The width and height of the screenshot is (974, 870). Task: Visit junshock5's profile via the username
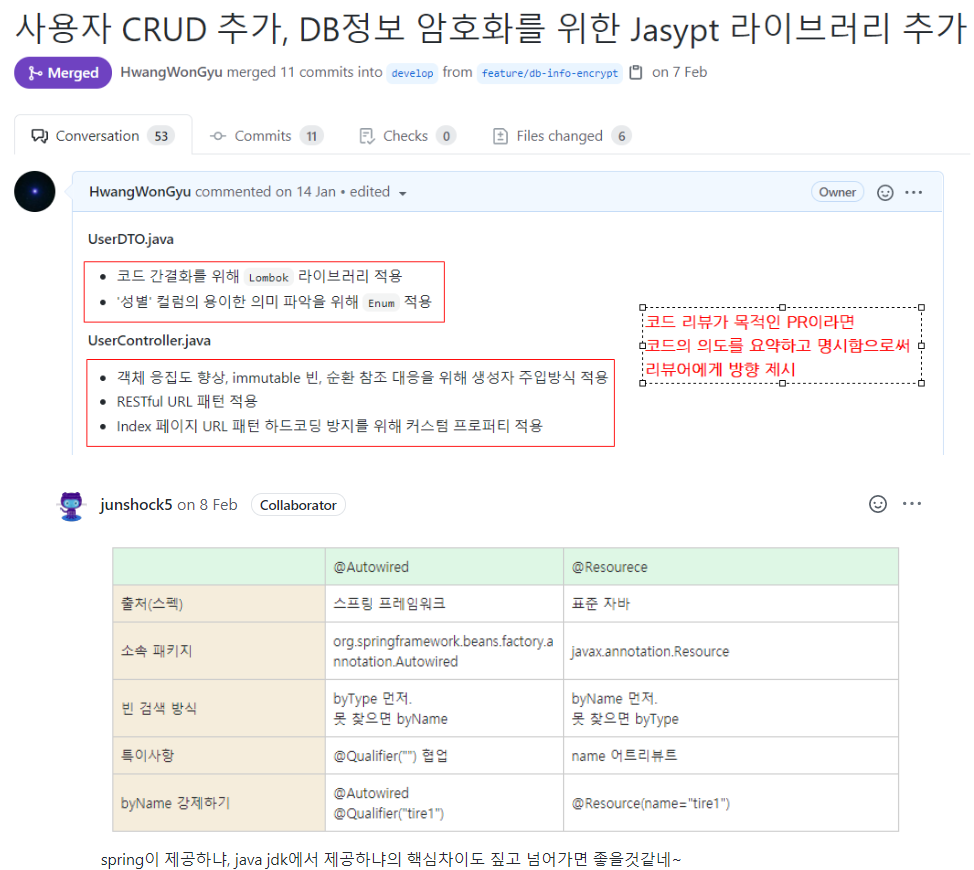[136, 505]
